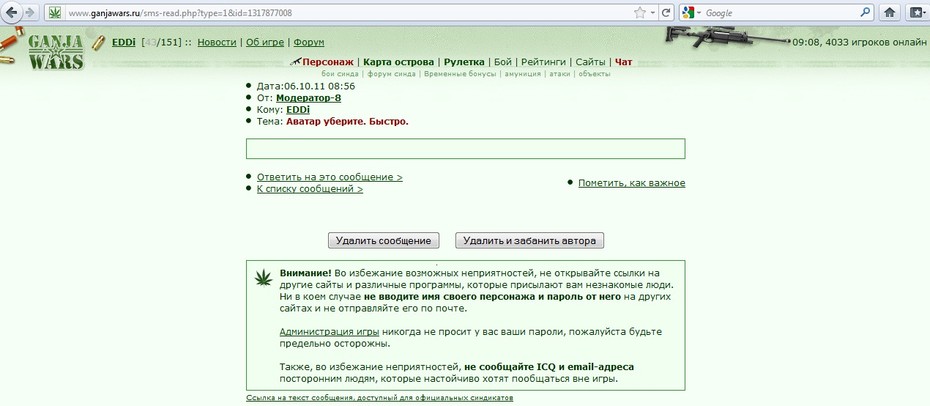930x406 pixels.
Task: Open the Новости link
Action: pos(216,43)
